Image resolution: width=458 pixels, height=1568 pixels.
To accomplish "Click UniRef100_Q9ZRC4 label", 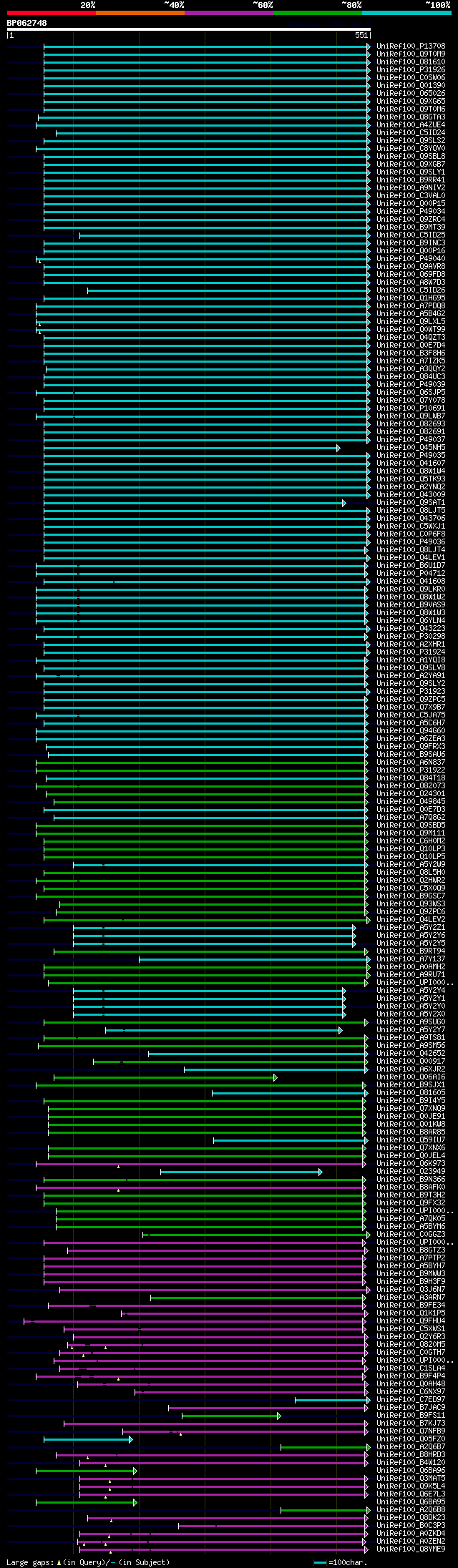I will (411, 219).
